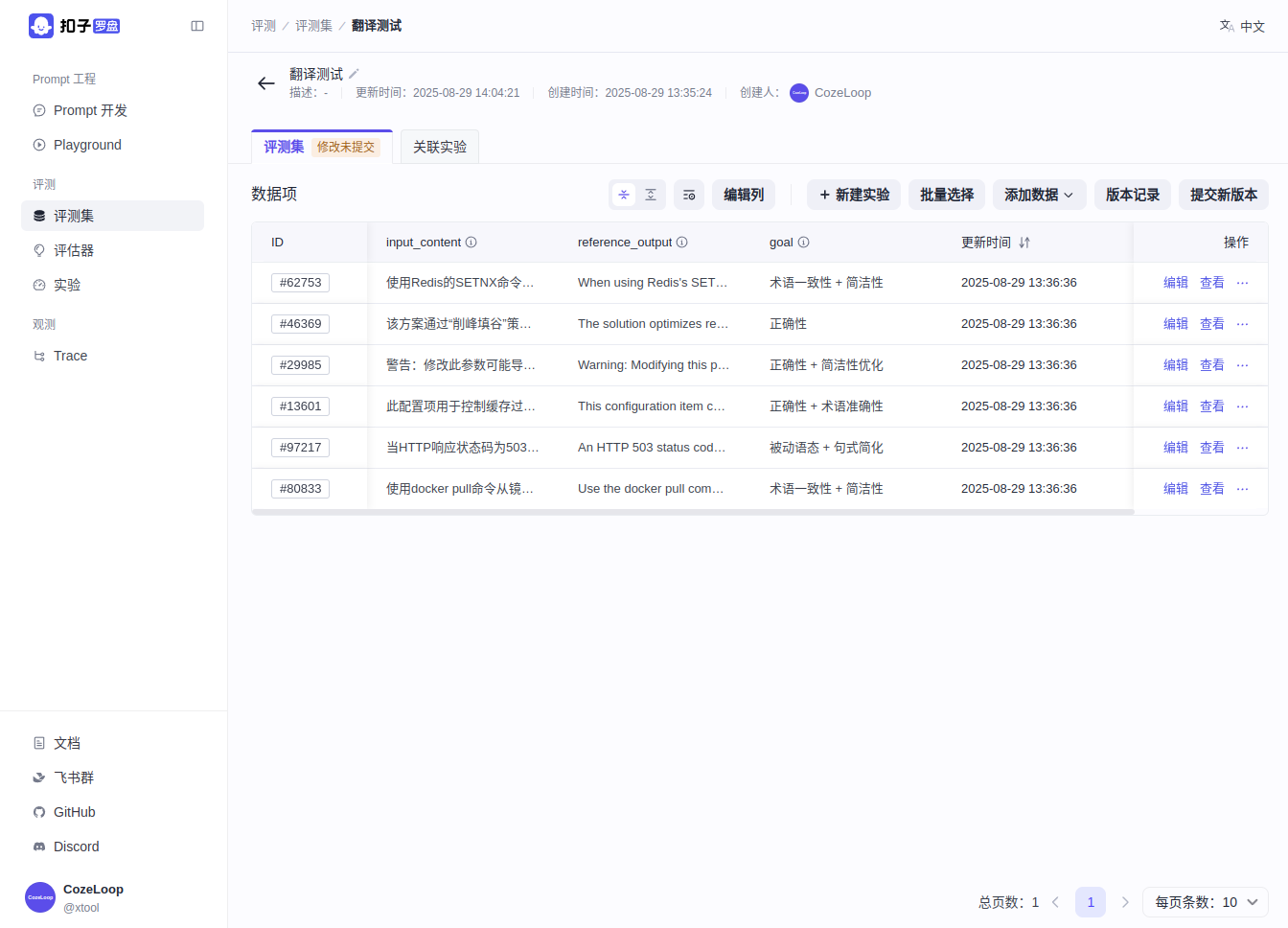This screenshot has width=1288, height=928.
Task: Click the info icon beside input_content
Action: [x=471, y=243]
